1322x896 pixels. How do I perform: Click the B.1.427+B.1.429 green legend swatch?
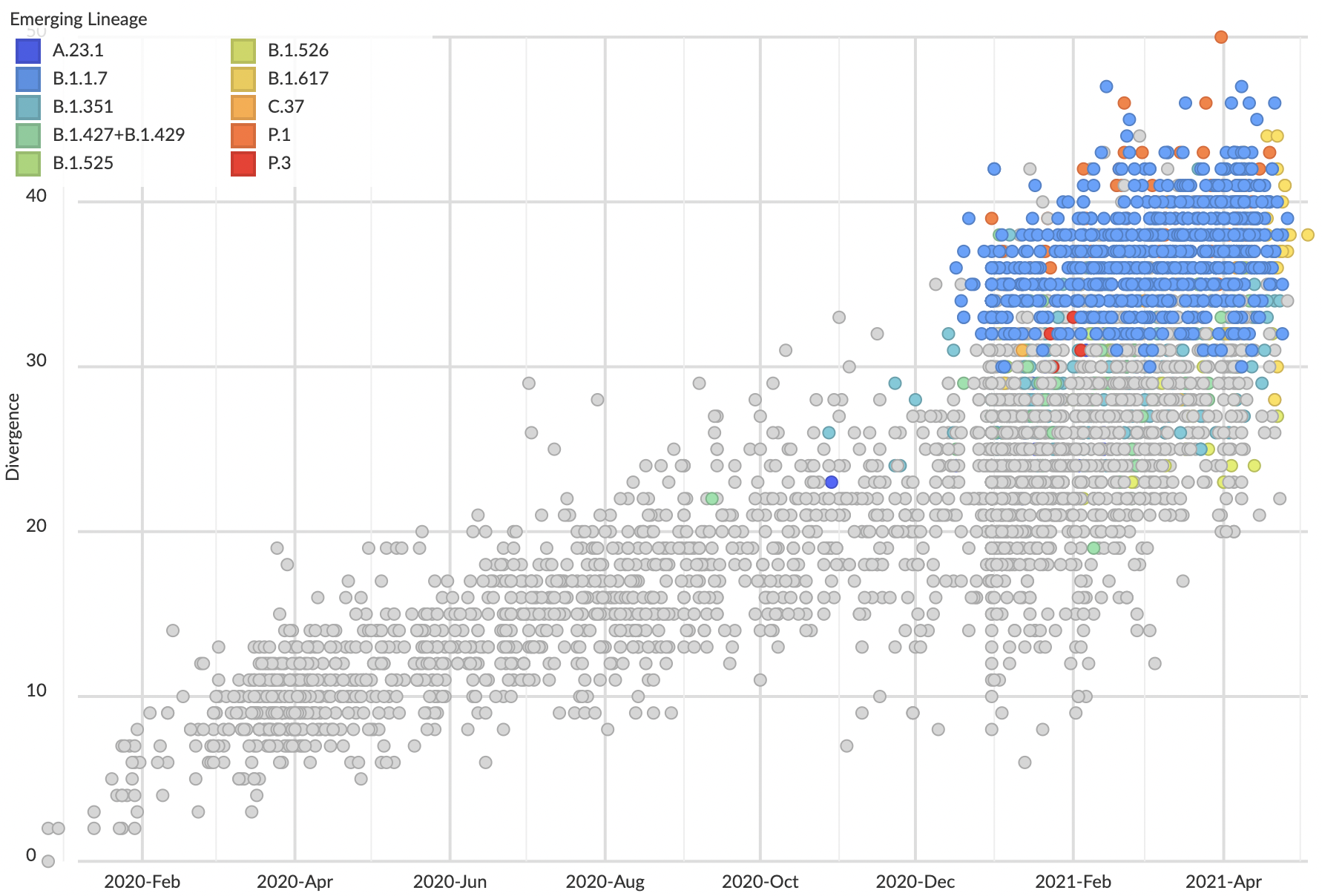click(x=28, y=135)
